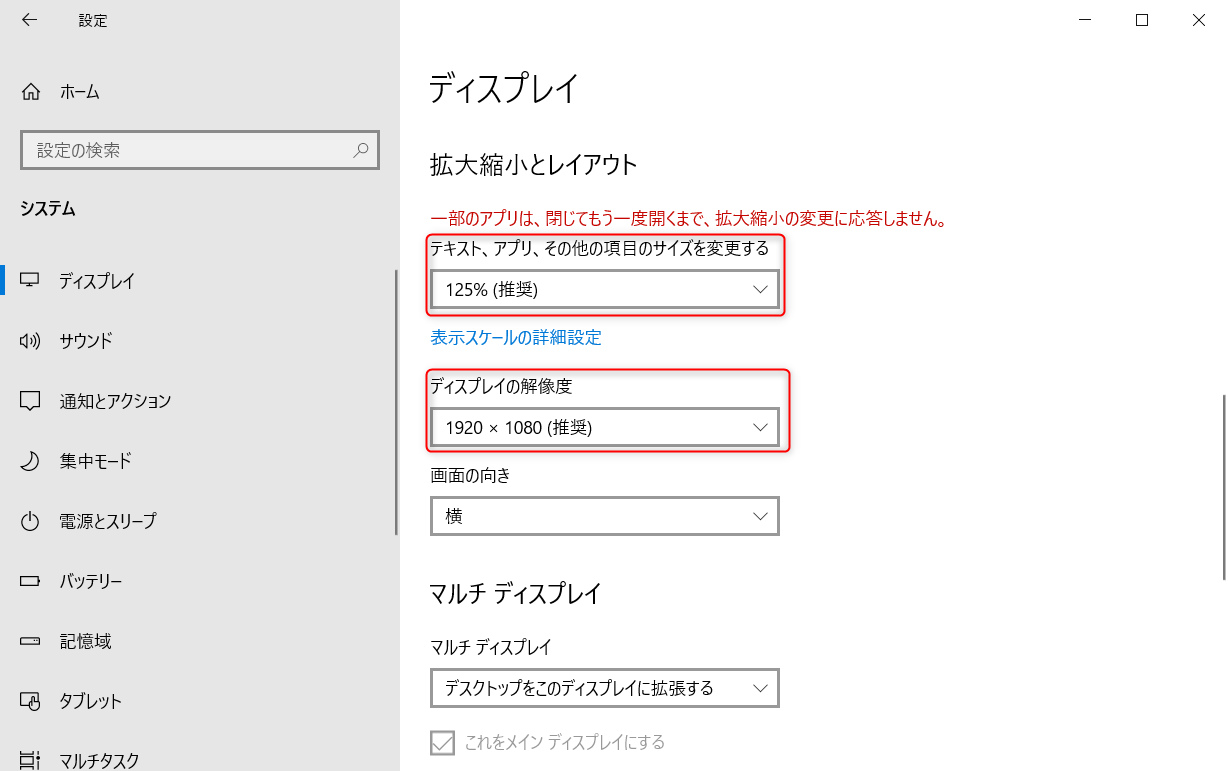Click the settings page vertical scrollbar
The width and height of the screenshot is (1228, 771).
click(1223, 487)
